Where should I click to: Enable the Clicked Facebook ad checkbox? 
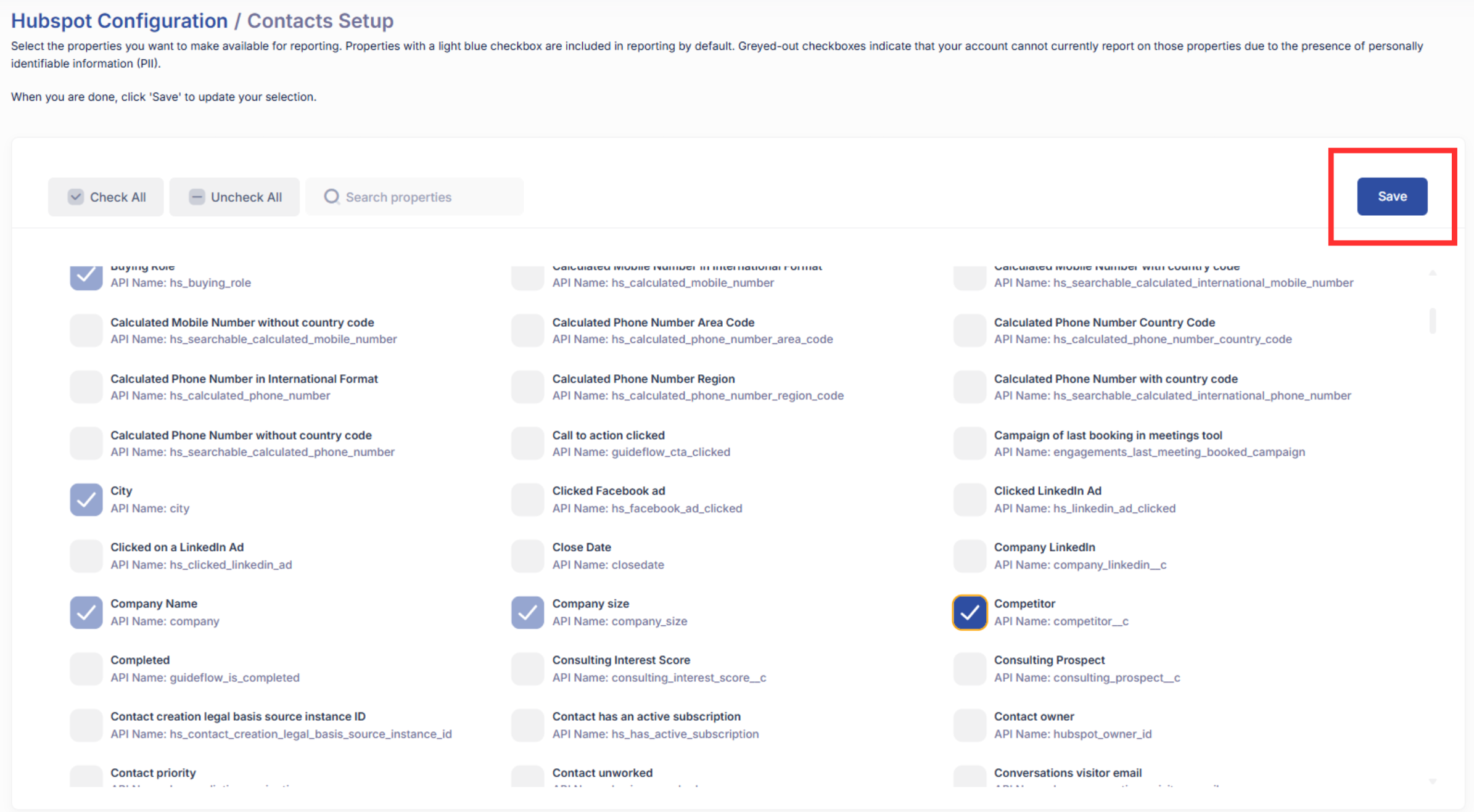[527, 499]
